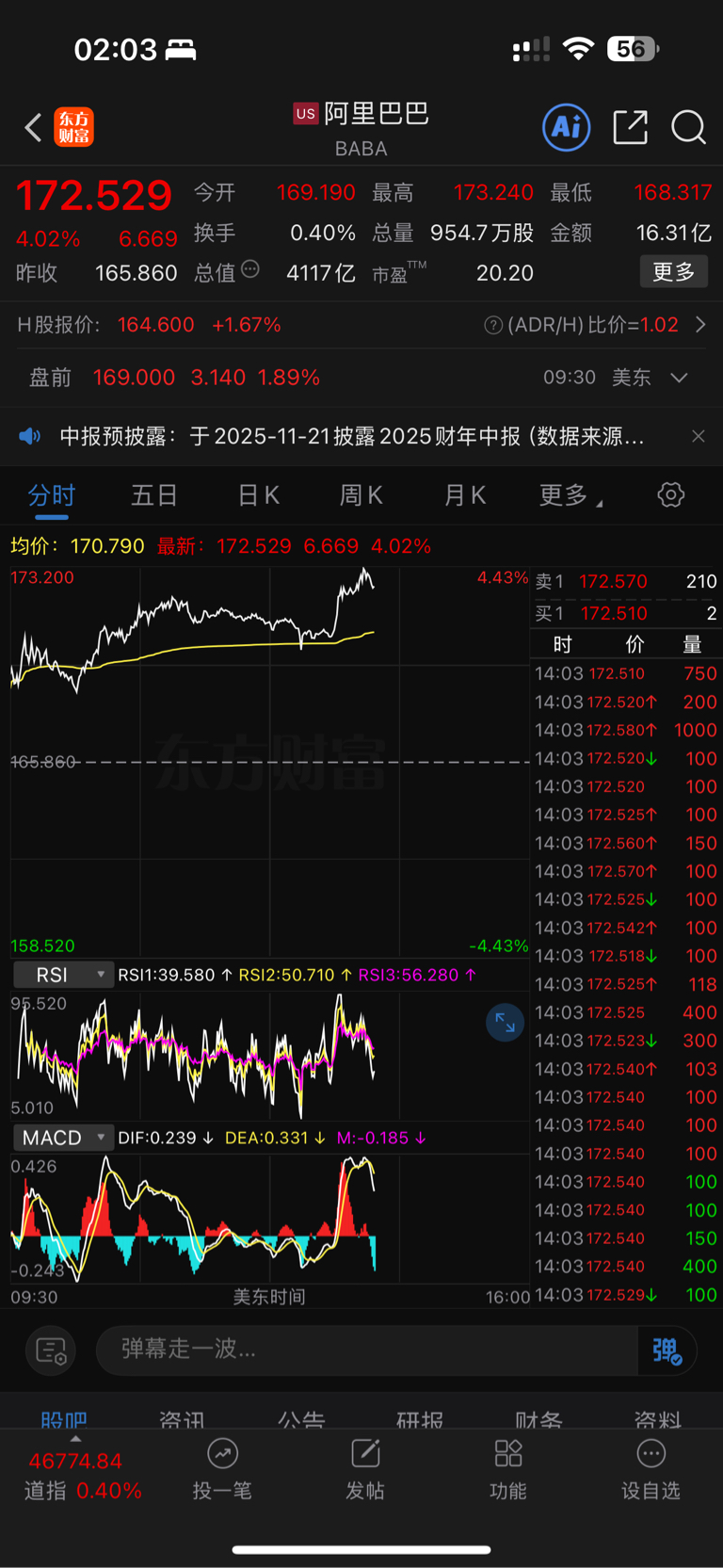Expand the 盘前 pre-market row arrow

[679, 378]
